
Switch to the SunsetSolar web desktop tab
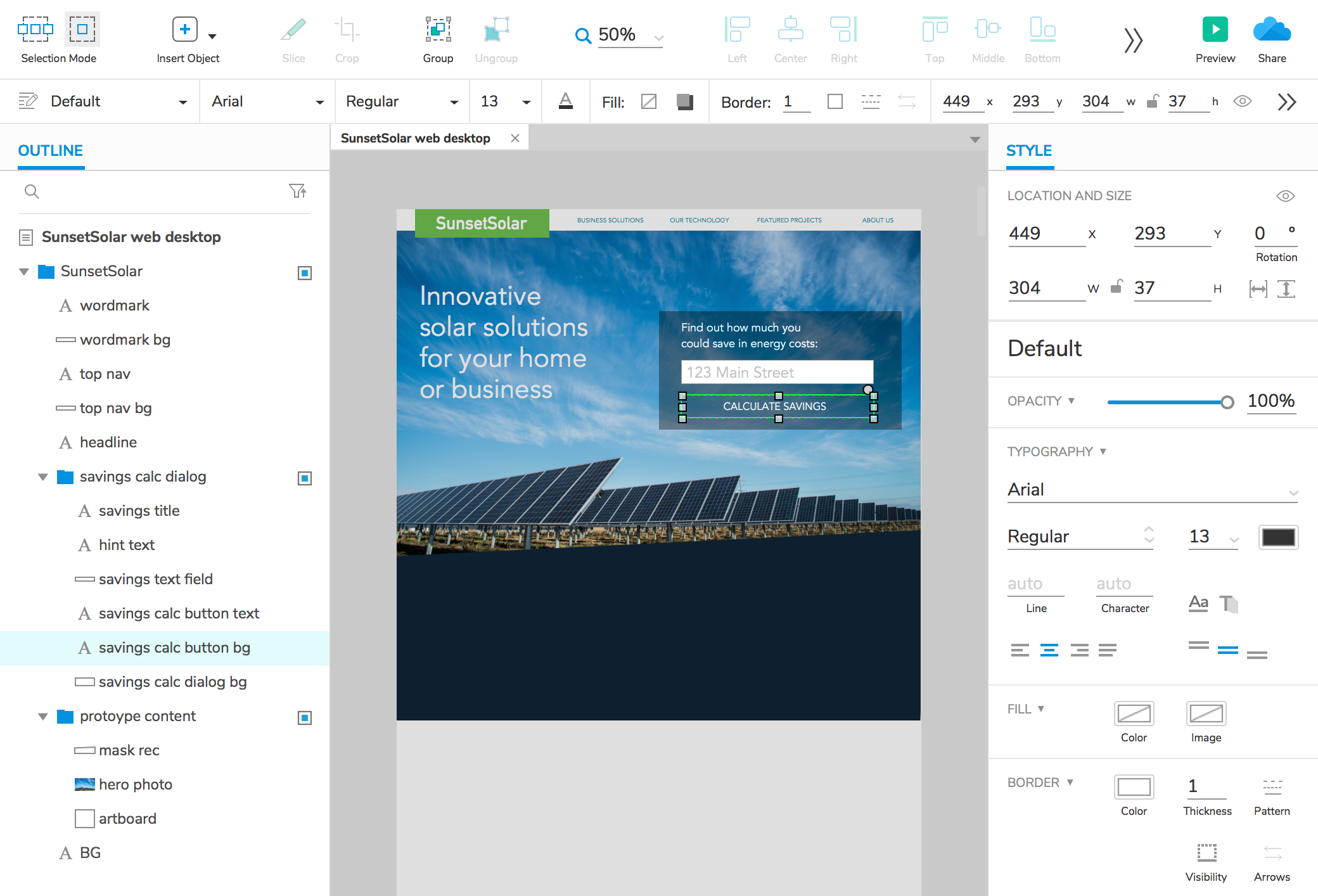[416, 138]
